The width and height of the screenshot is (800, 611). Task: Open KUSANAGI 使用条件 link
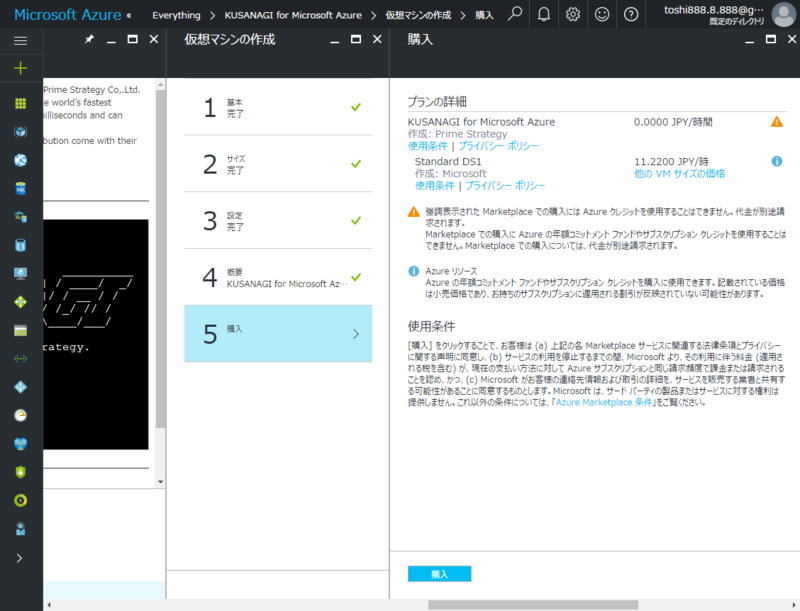(428, 146)
